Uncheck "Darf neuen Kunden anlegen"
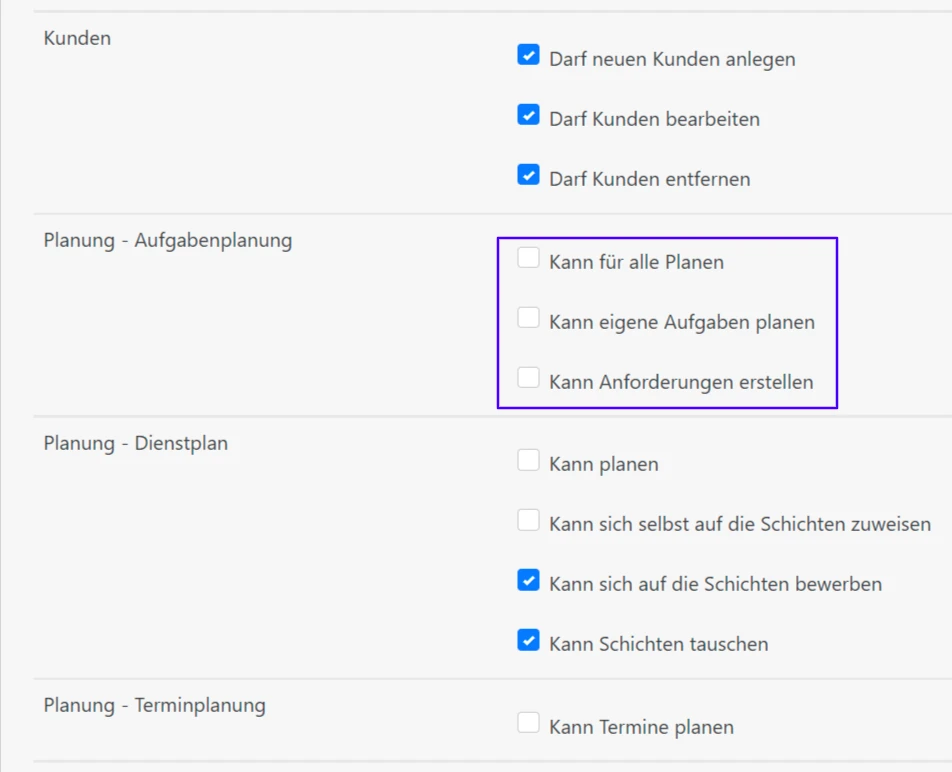This screenshot has height=772, width=952. click(528, 55)
